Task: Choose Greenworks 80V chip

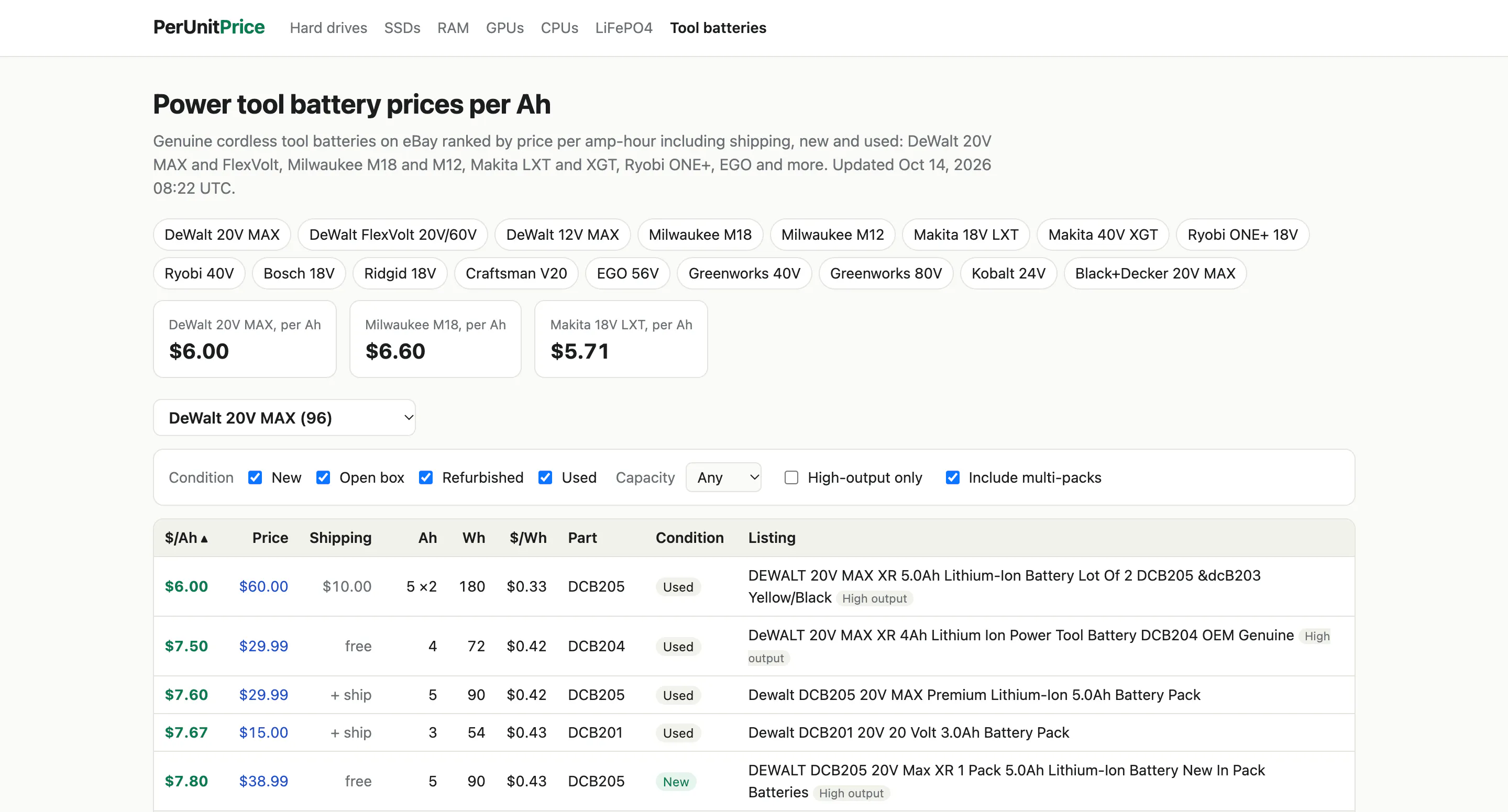Action: point(886,273)
